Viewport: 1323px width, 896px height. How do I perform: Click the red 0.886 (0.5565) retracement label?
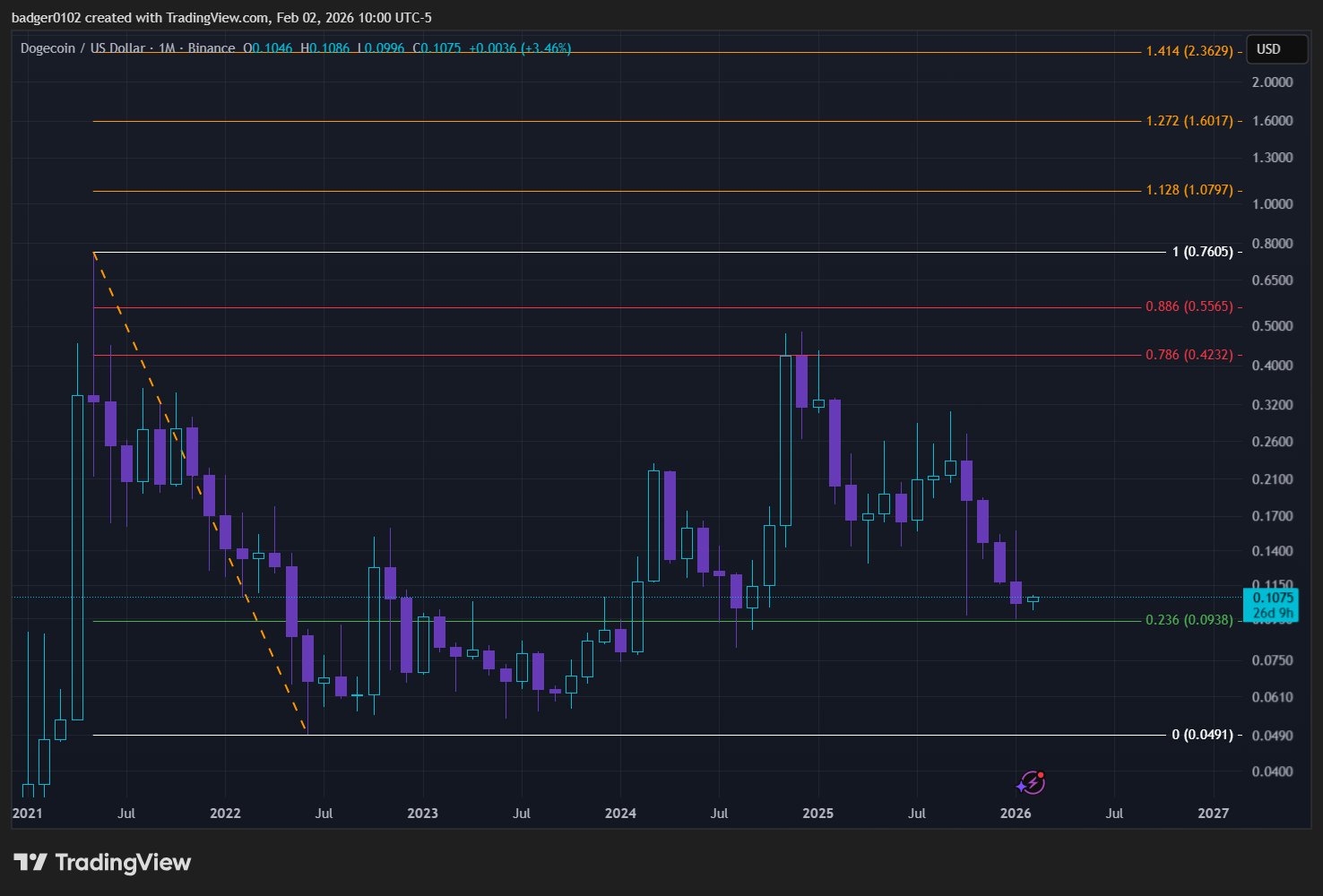[x=1189, y=306]
